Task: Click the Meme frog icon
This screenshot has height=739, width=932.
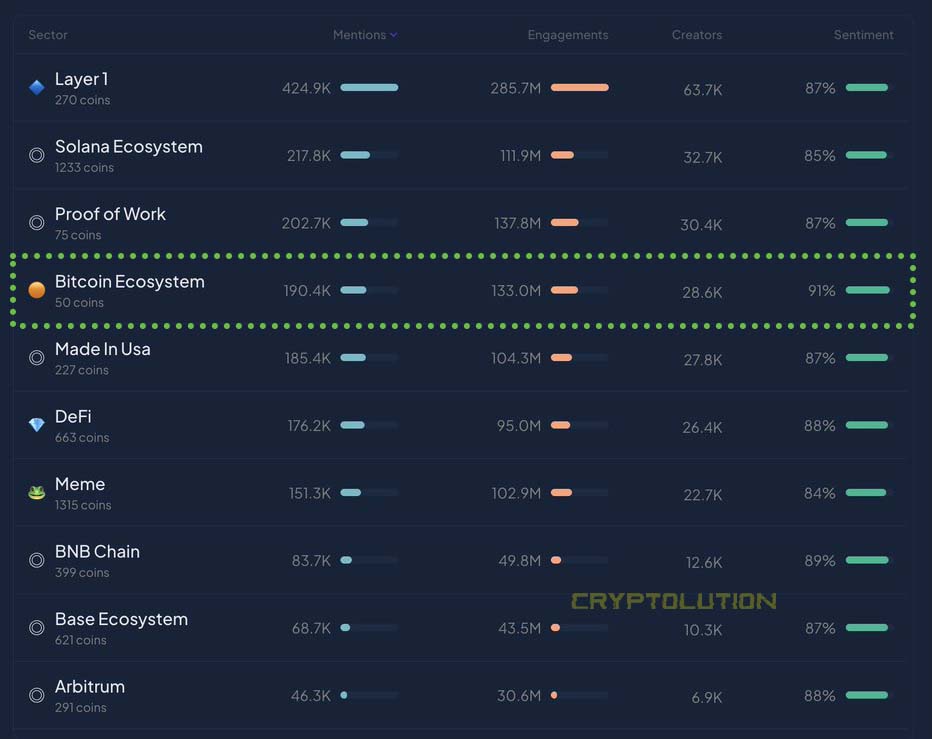Action: tap(37, 492)
